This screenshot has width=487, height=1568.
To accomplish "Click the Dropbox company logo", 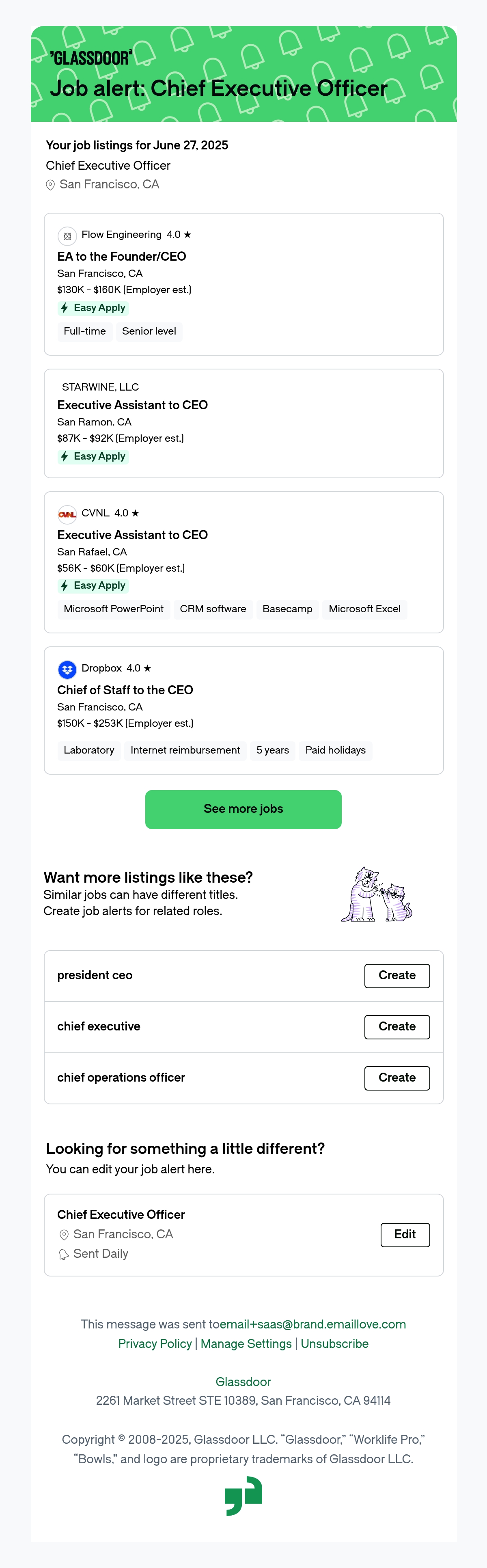I will (67, 670).
